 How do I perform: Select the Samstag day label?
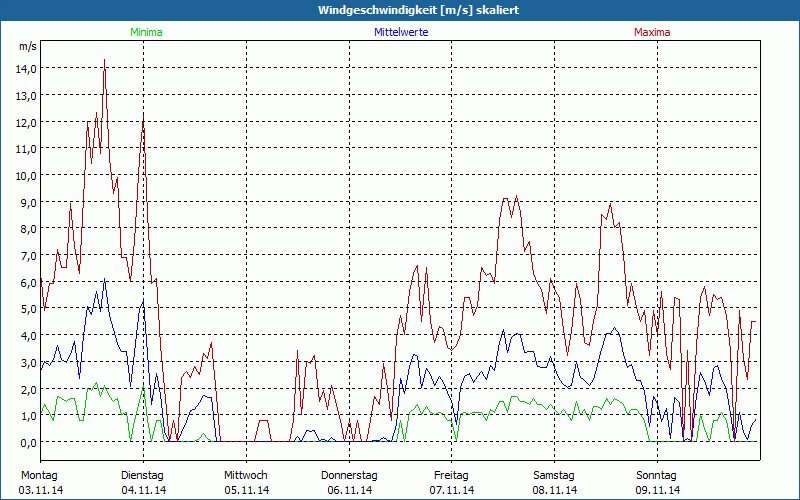pyautogui.click(x=554, y=475)
